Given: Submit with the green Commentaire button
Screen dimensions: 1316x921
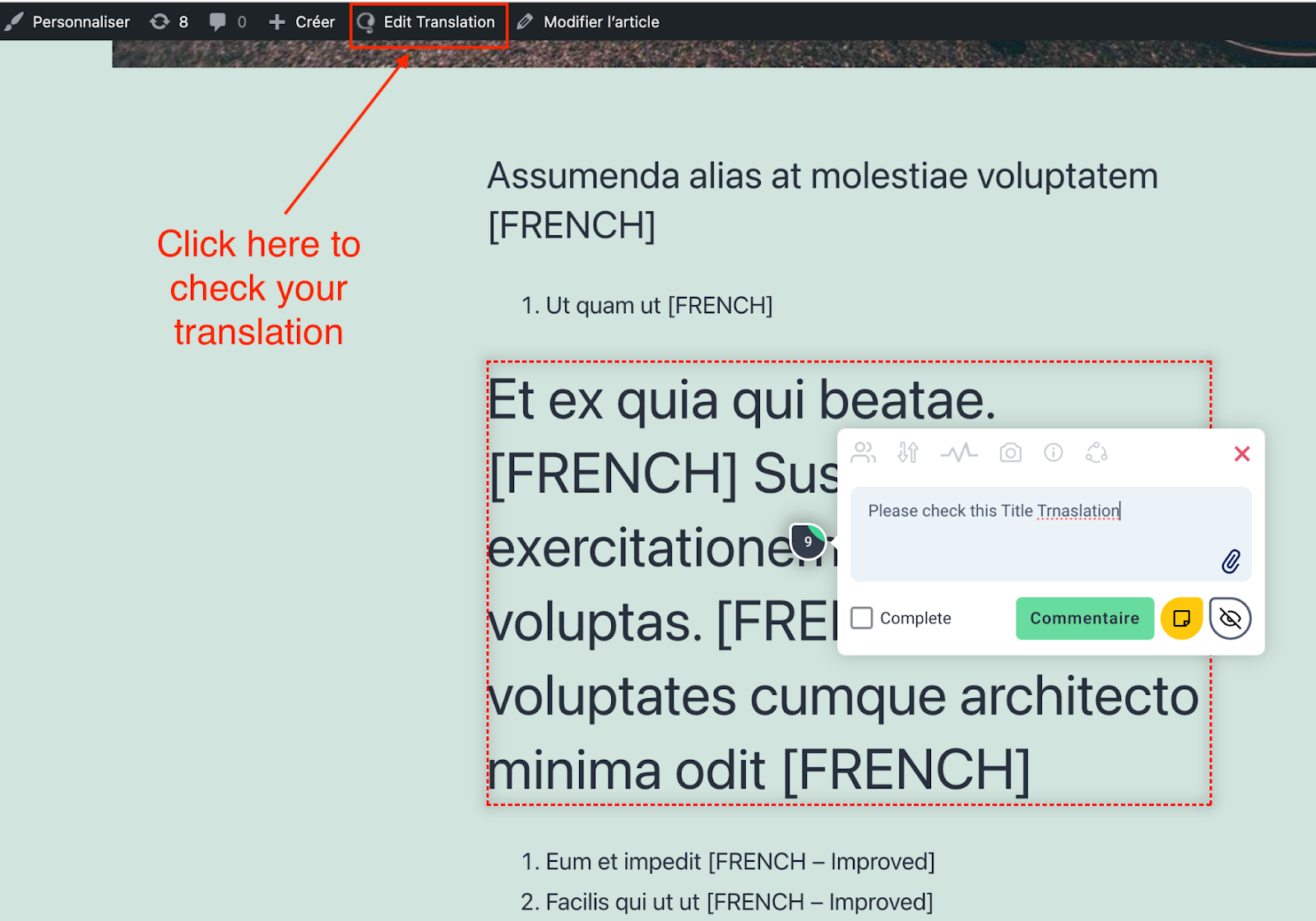Looking at the screenshot, I should point(1084,618).
